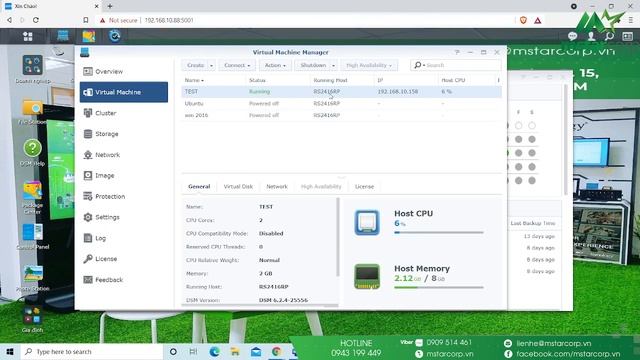The image size is (640, 360).
Task: Open the Protection section in sidebar
Action: tap(124, 196)
